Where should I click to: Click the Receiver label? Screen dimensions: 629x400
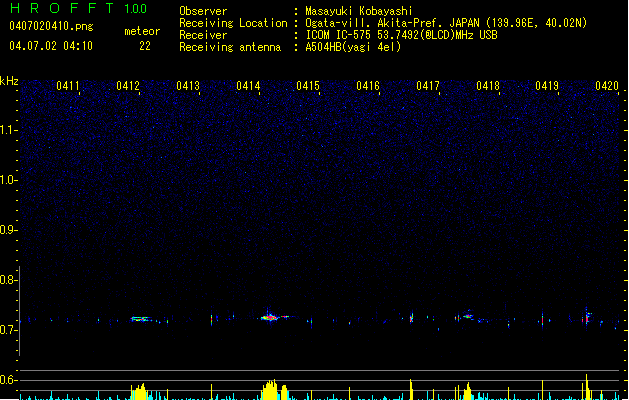[x=203, y=35]
